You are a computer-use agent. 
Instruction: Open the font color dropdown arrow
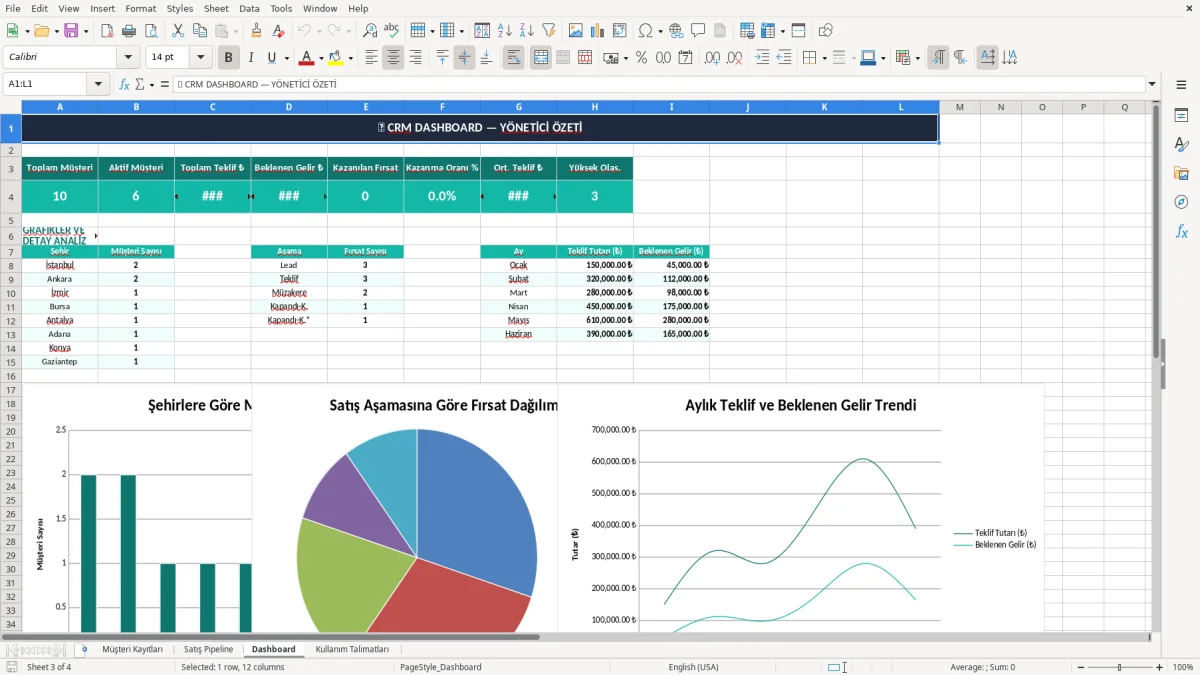320,58
